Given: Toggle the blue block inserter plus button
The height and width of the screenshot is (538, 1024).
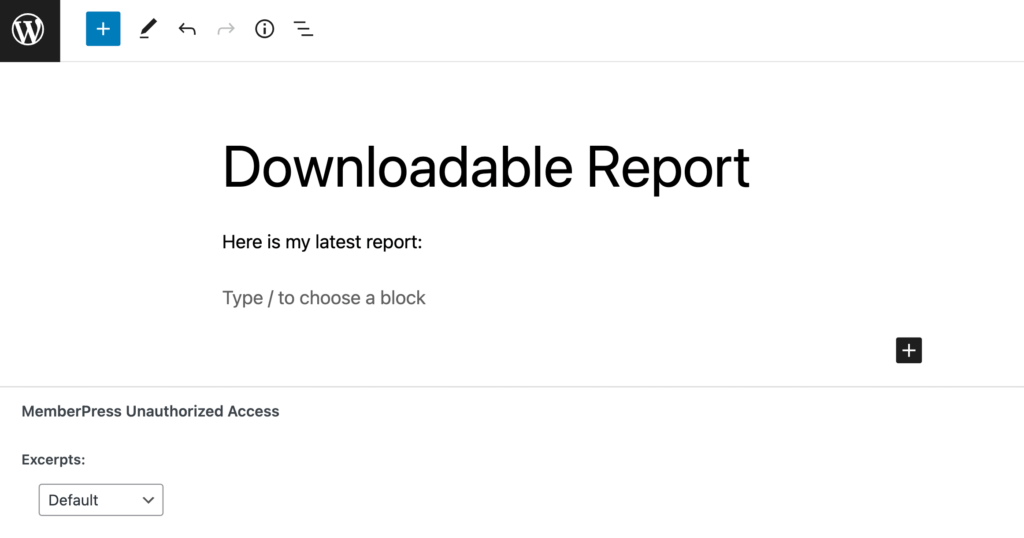Looking at the screenshot, I should tap(103, 29).
